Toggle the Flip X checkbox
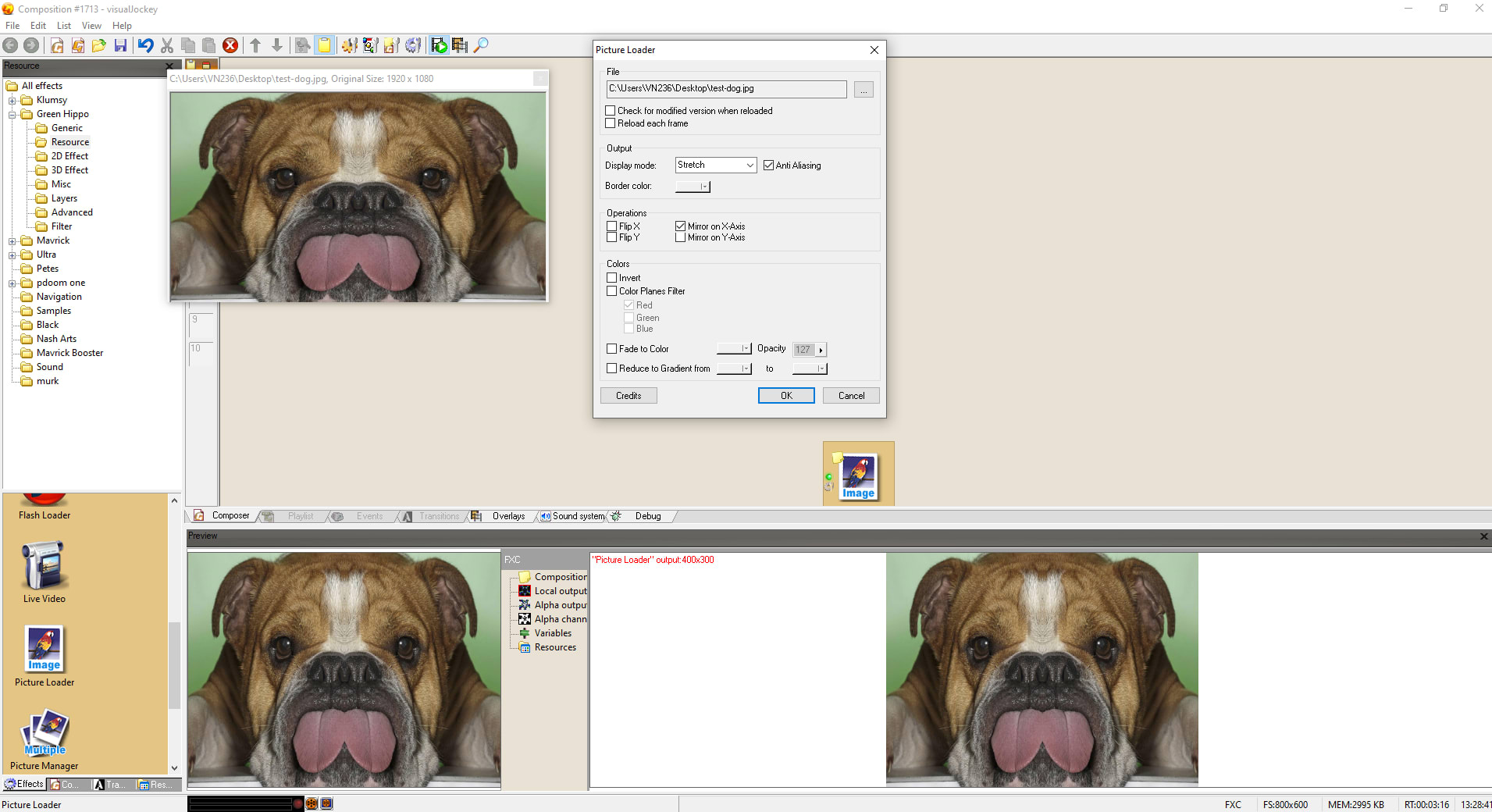 [612, 226]
